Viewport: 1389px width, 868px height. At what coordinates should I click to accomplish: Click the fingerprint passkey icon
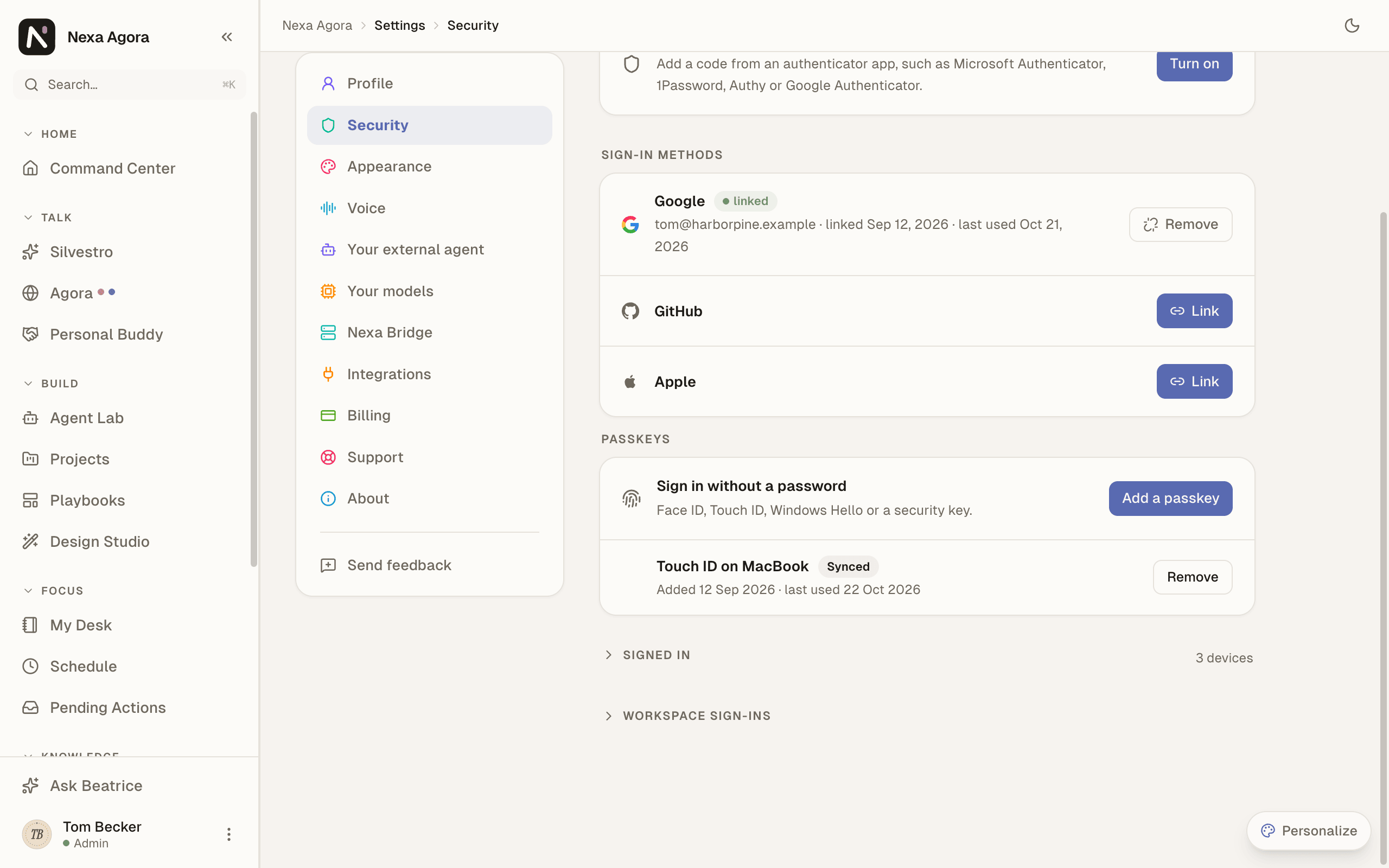pos(632,499)
